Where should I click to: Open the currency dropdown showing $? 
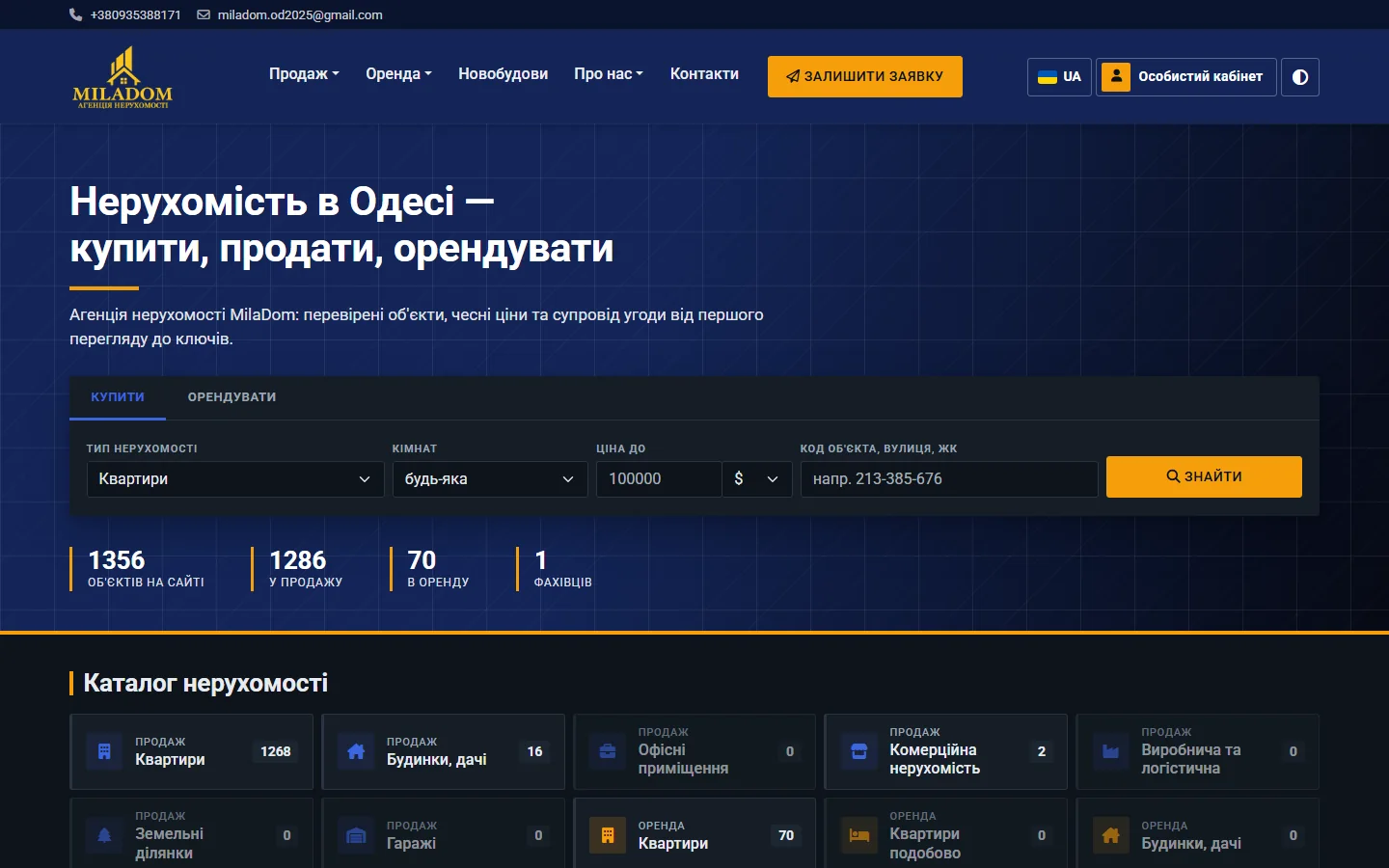tap(757, 479)
